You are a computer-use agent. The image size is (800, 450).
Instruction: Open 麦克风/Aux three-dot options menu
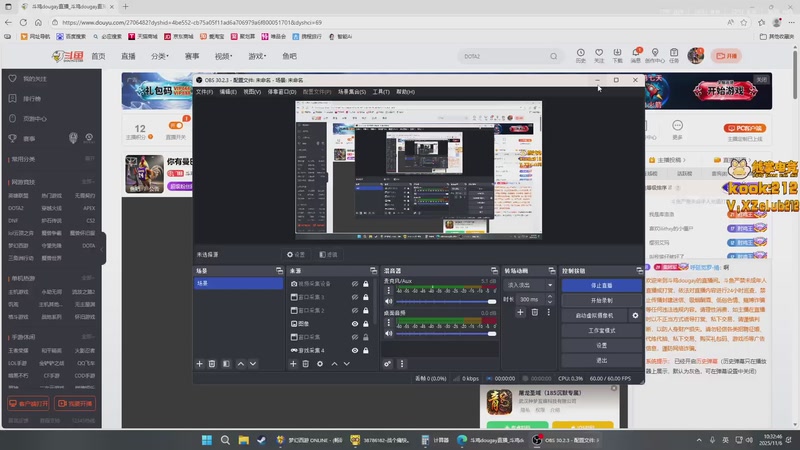coord(389,290)
